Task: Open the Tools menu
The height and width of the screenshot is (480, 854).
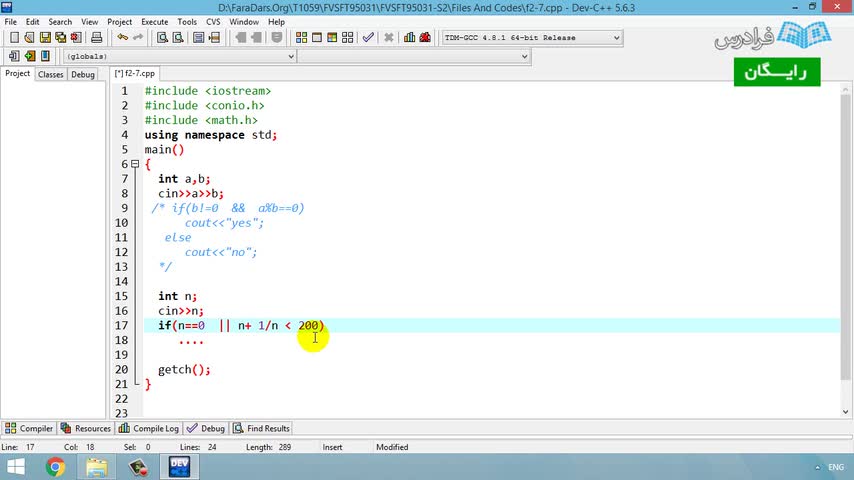Action: tap(187, 22)
